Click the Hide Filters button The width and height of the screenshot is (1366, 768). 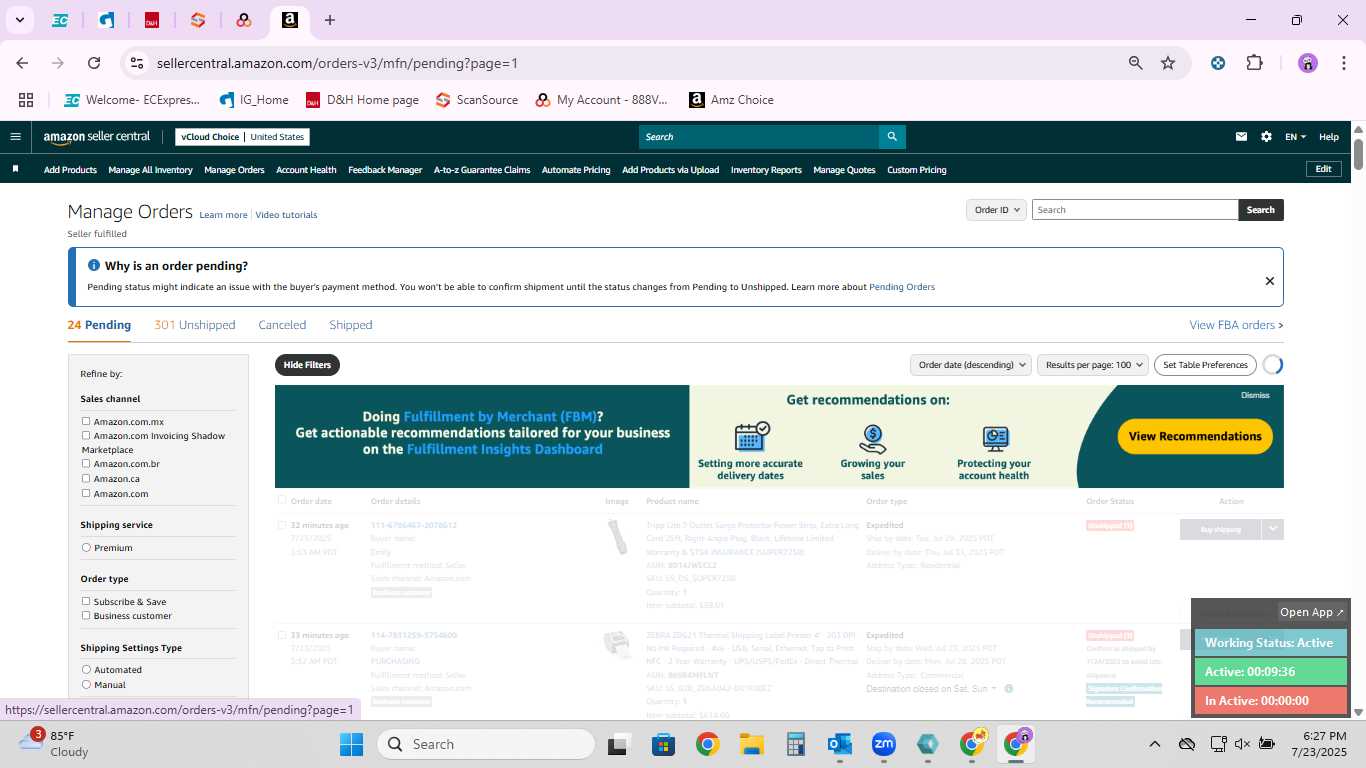tap(307, 365)
